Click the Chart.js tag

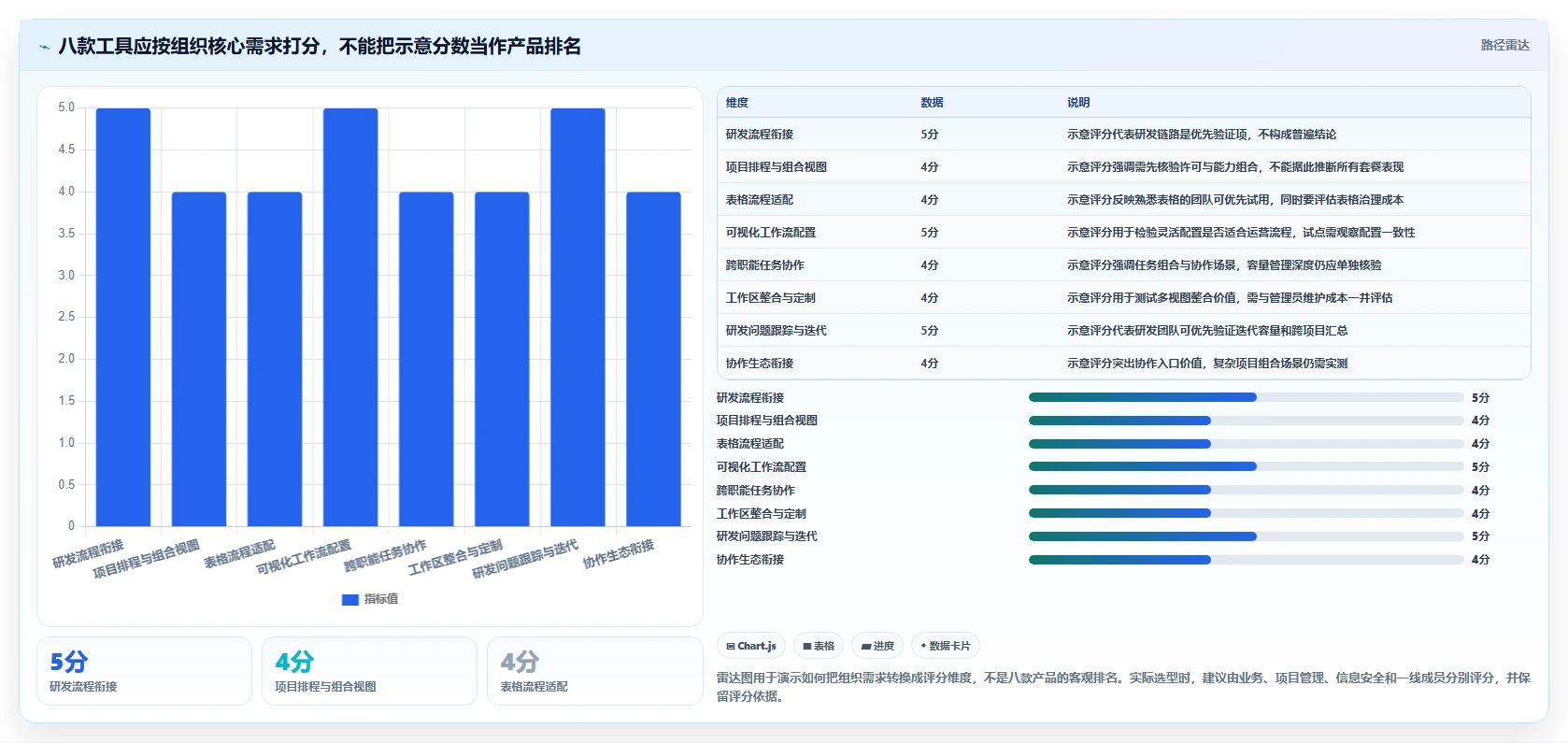point(751,646)
